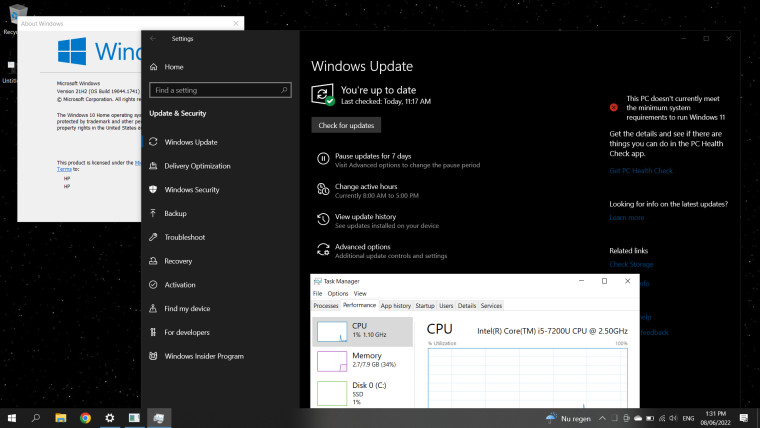Show hidden system tray icons
The width and height of the screenshot is (760, 428).
point(602,418)
